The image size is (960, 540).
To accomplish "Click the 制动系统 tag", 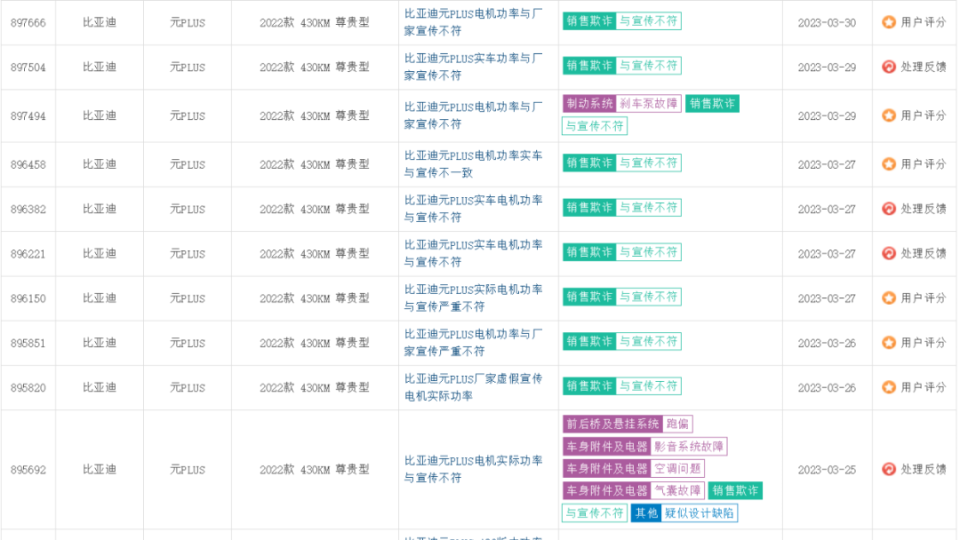I will pos(589,104).
